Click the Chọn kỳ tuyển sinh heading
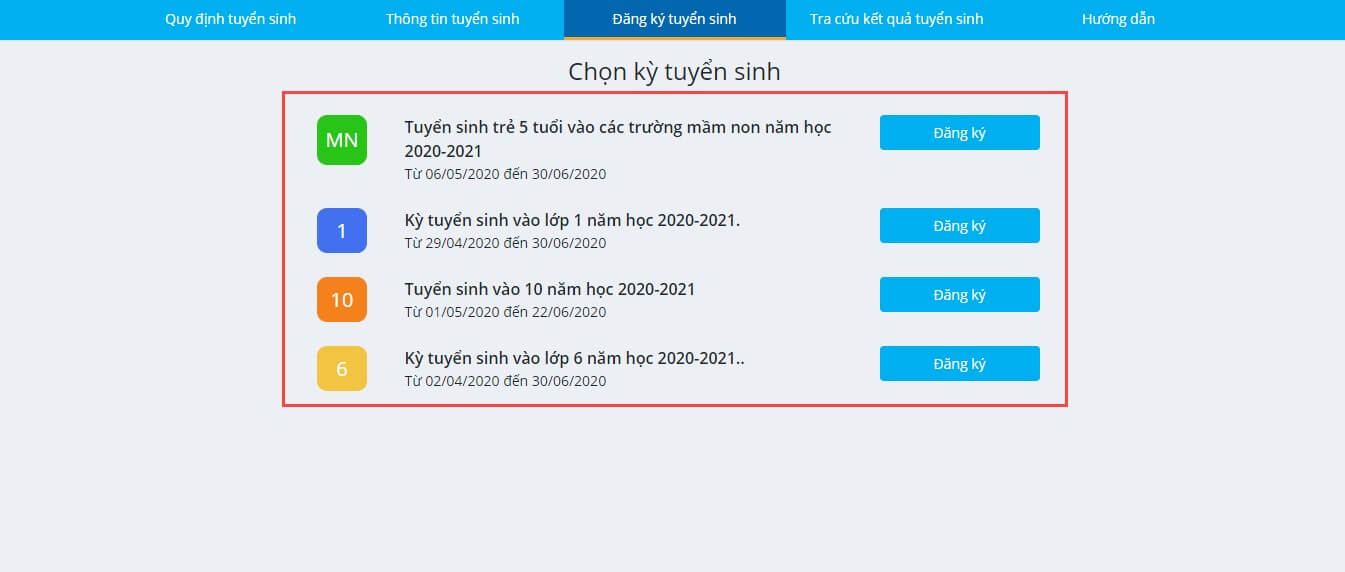This screenshot has width=1345, height=572. coord(674,72)
